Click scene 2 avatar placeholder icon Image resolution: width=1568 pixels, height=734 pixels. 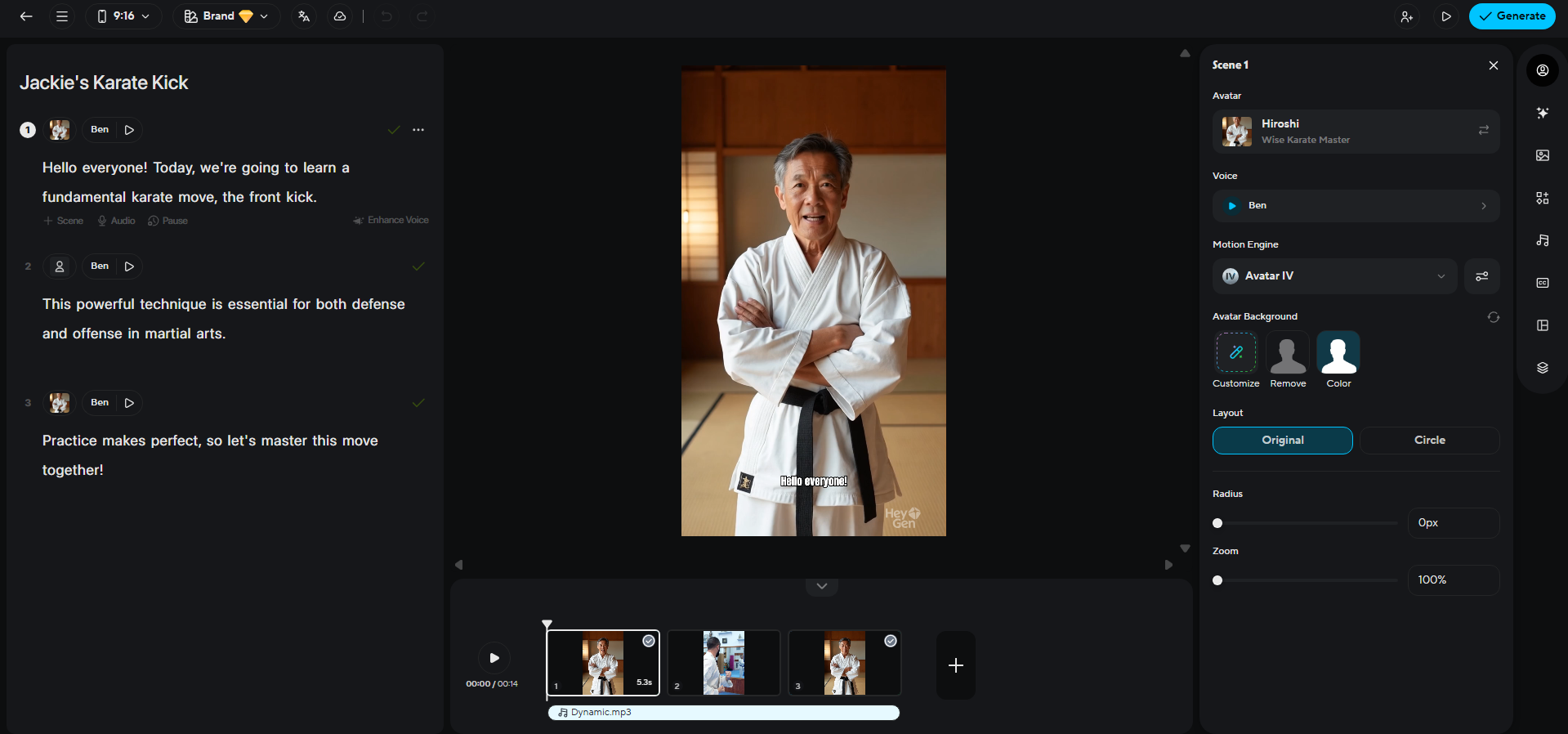[x=60, y=266]
